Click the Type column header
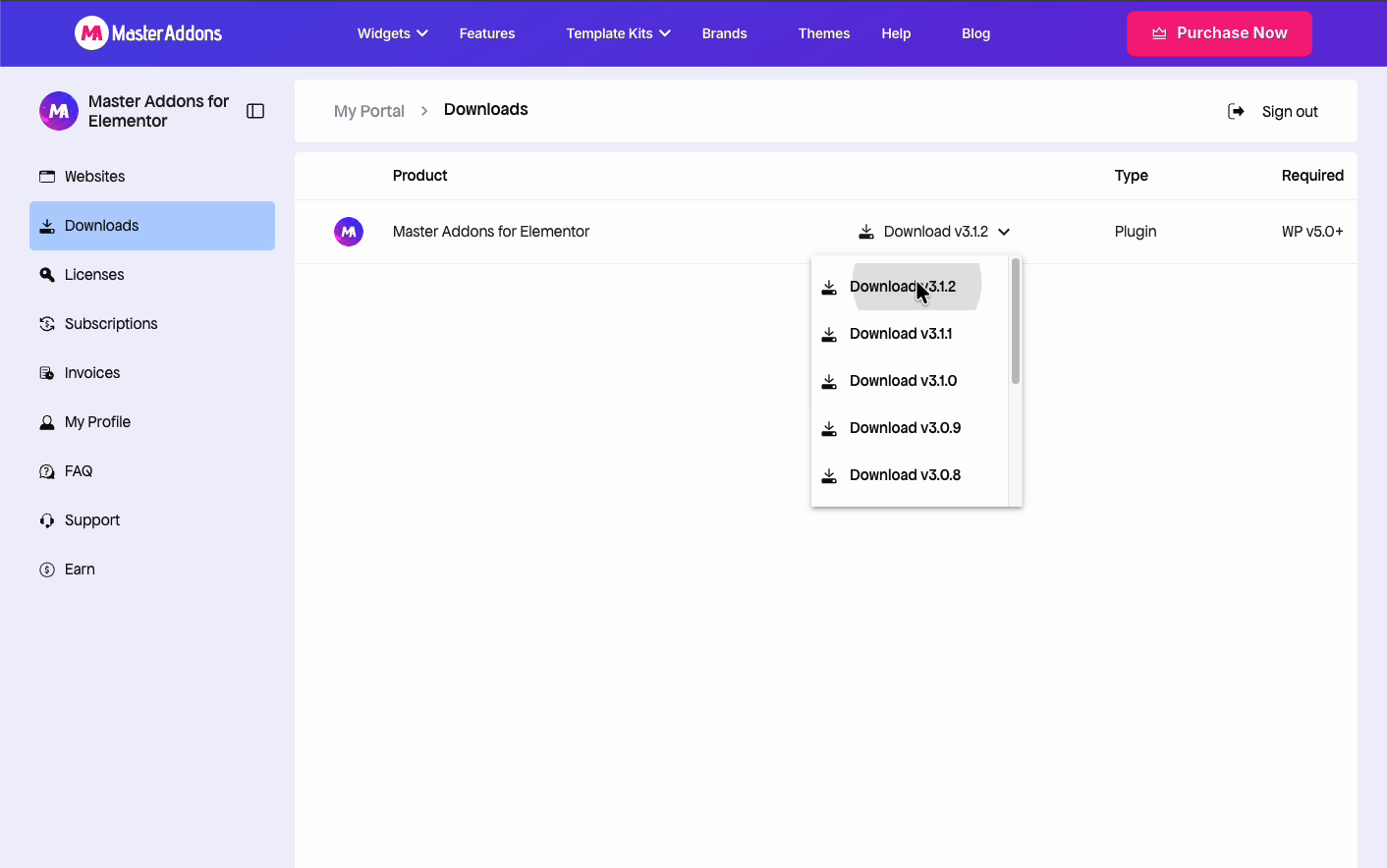The width and height of the screenshot is (1387, 868). (x=1132, y=176)
